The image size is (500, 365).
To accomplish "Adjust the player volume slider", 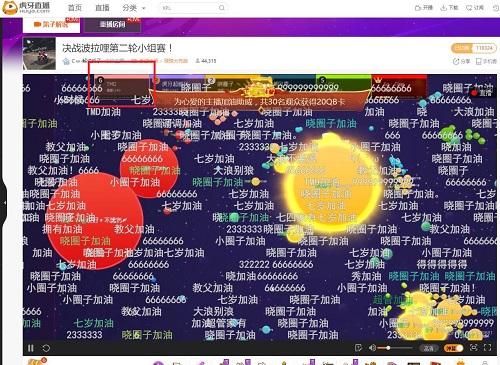I will point(395,348).
